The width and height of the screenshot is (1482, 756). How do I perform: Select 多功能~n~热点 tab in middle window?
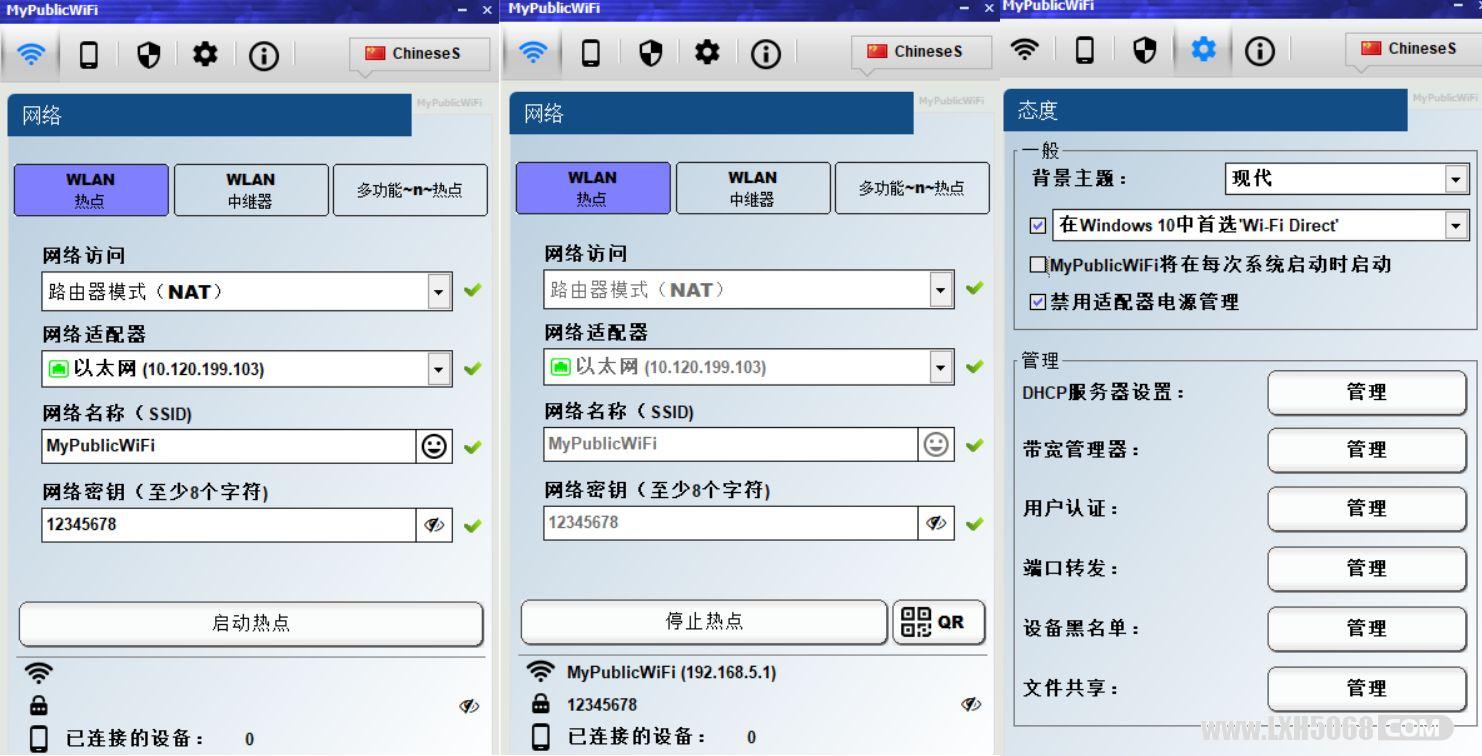(x=912, y=188)
